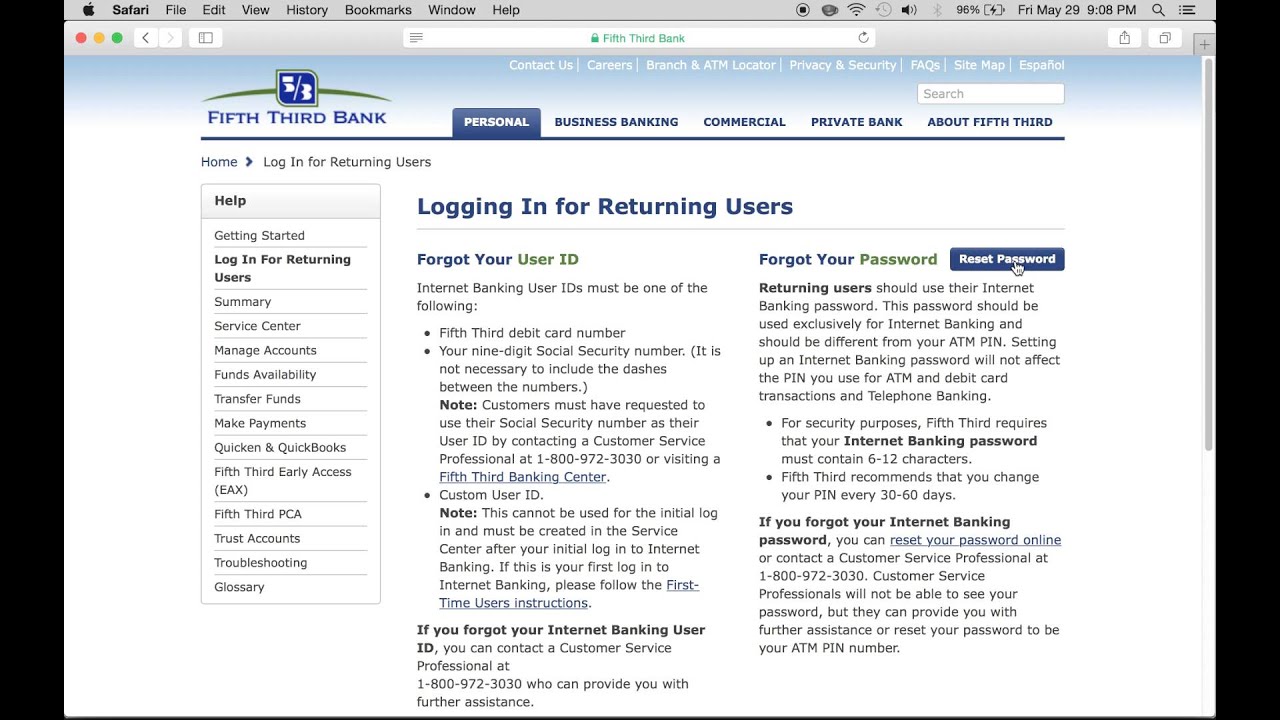Select the PRIVATE BANK tab
Viewport: 1280px width, 720px height.
coord(857,122)
